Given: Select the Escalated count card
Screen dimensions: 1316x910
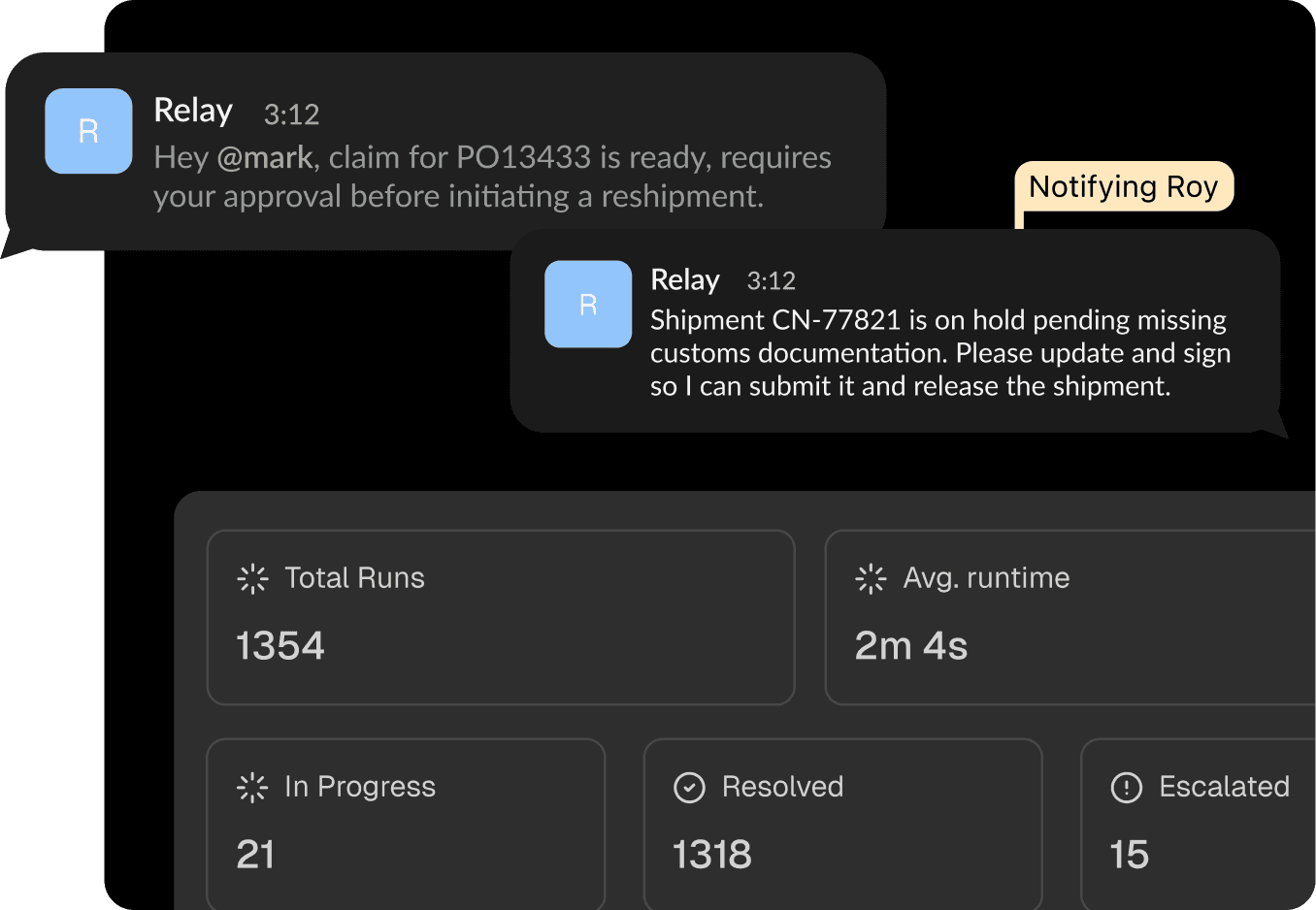Looking at the screenshot, I should pos(1199,823).
